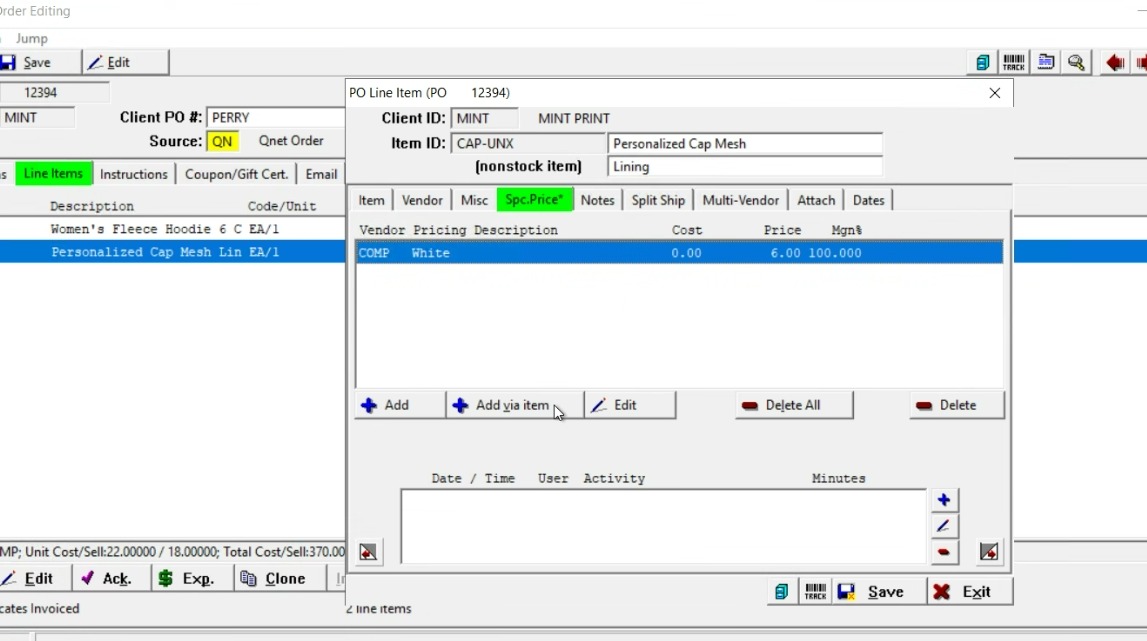The height and width of the screenshot is (641, 1147).
Task: Click the next line item icon at the dialog's bottom right
Action: click(x=989, y=552)
